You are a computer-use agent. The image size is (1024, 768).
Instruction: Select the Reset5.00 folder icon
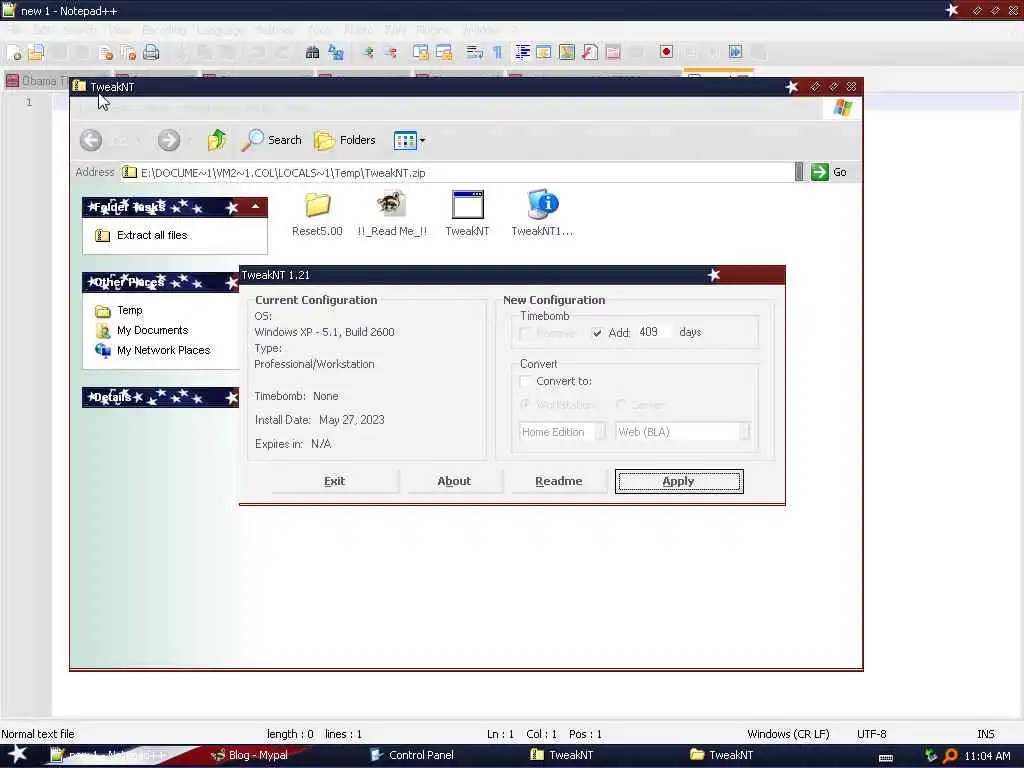pyautogui.click(x=317, y=214)
